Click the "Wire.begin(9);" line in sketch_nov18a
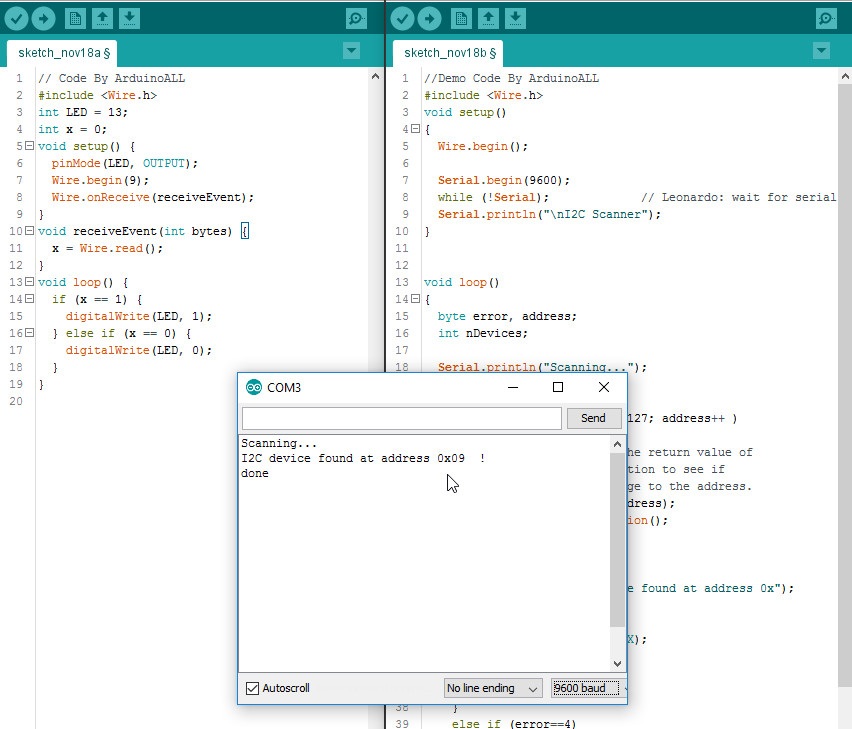Viewport: 852px width, 729px height. 100,180
